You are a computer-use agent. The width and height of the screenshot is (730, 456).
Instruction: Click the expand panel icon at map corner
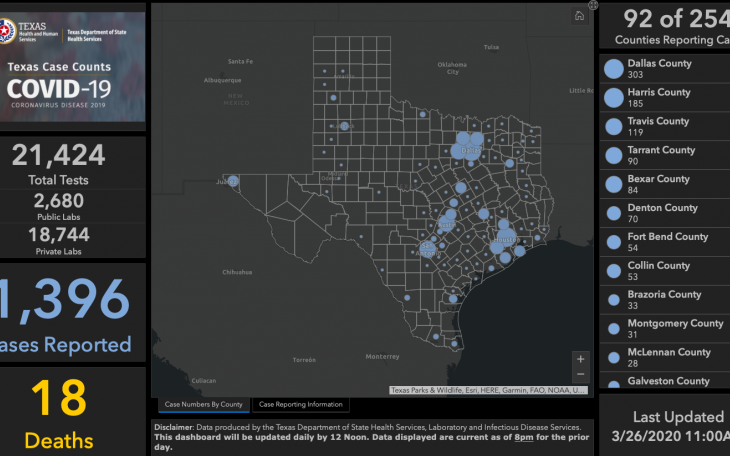[593, 5]
